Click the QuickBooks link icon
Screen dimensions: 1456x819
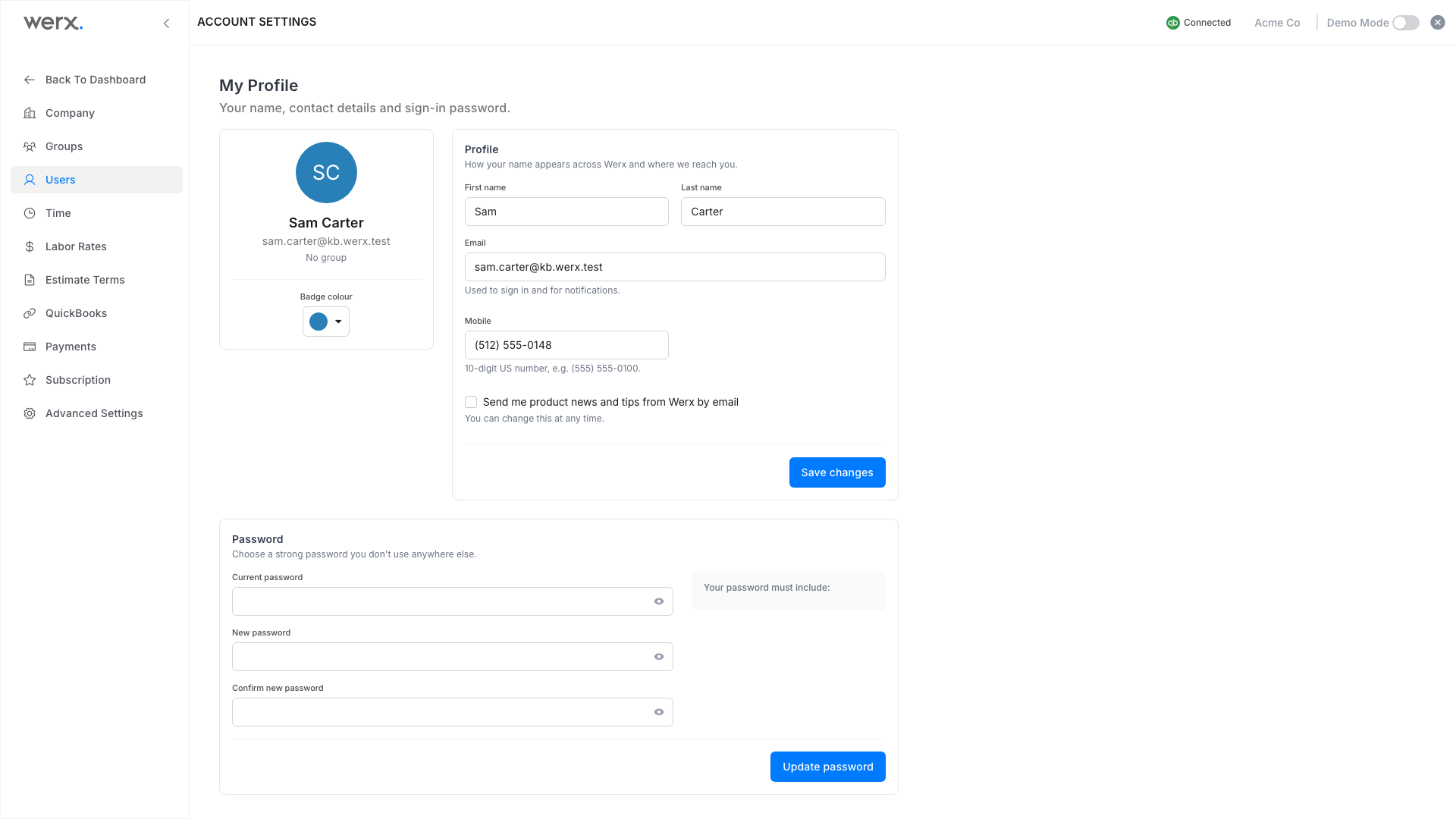click(30, 313)
